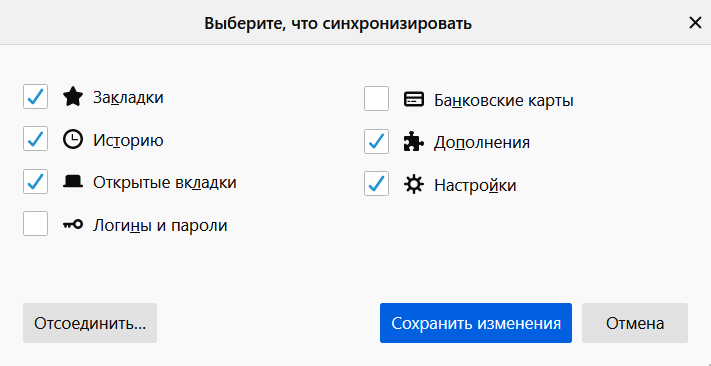The width and height of the screenshot is (711, 366).
Task: Click the star icon next to Закладки
Action: click(73, 98)
